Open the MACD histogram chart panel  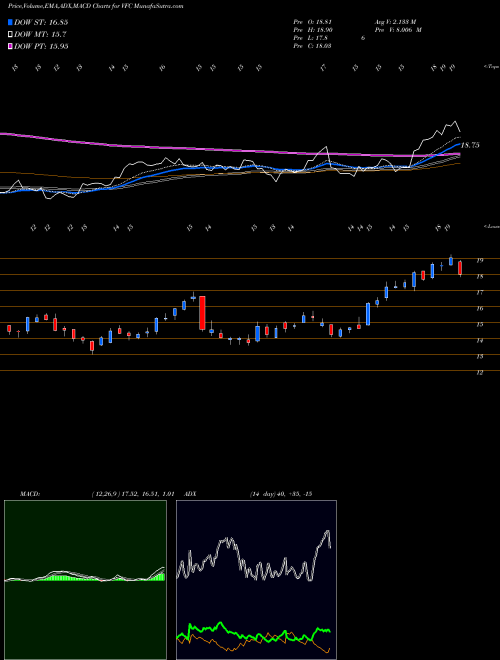coord(85,580)
